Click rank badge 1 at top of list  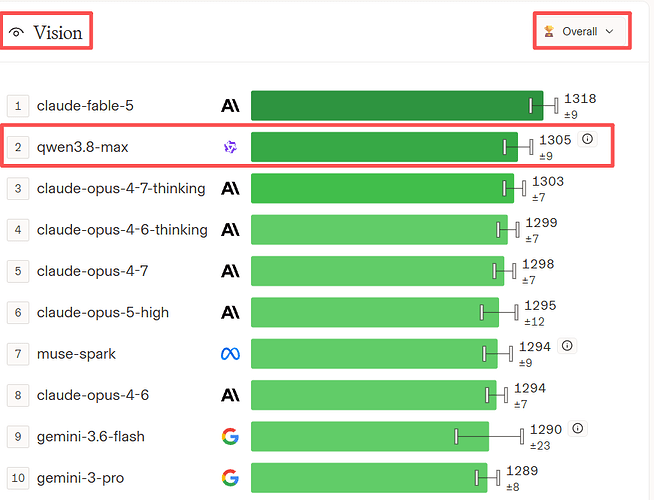tap(18, 106)
